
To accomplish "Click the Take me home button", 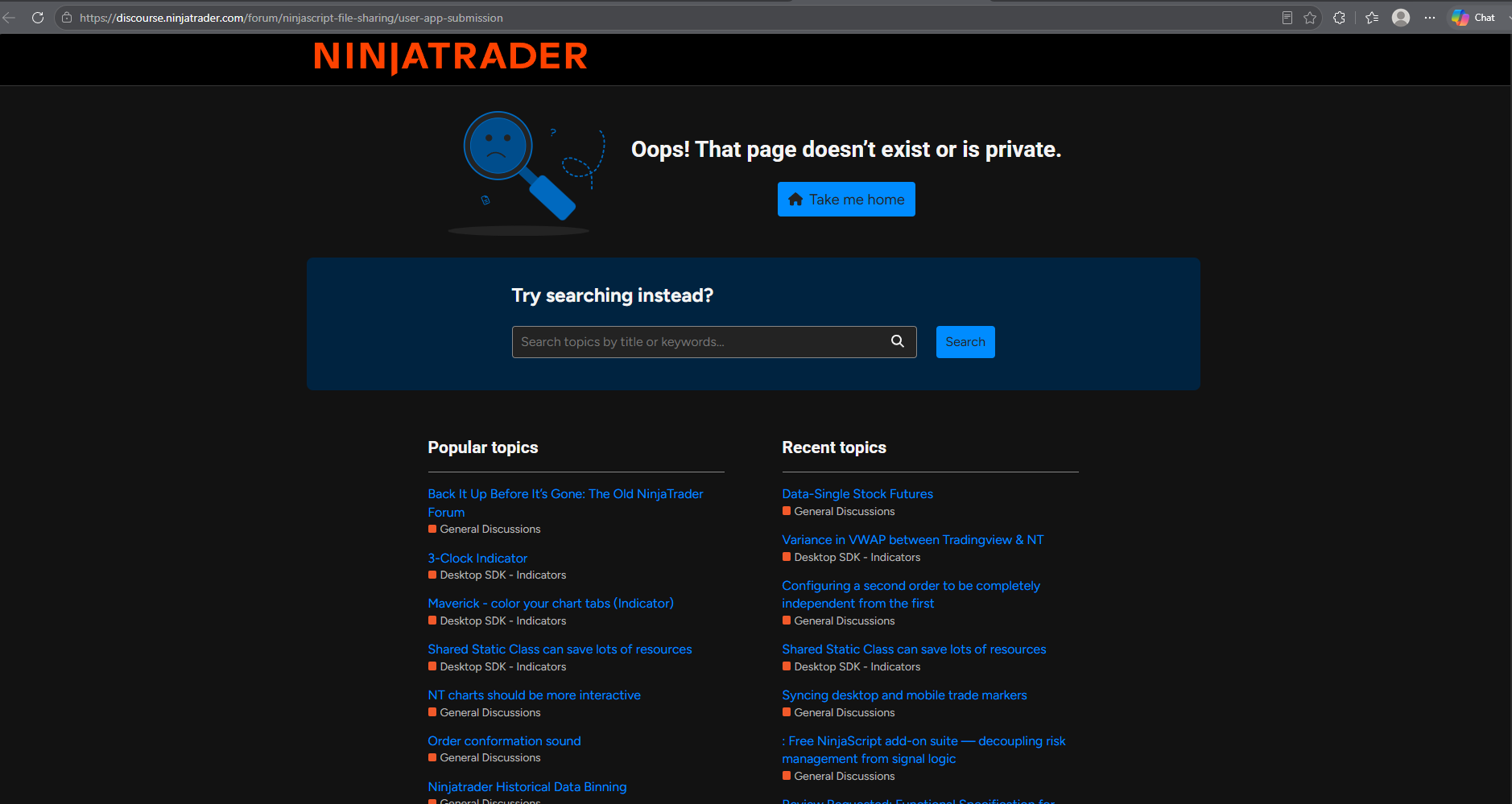I will click(846, 200).
